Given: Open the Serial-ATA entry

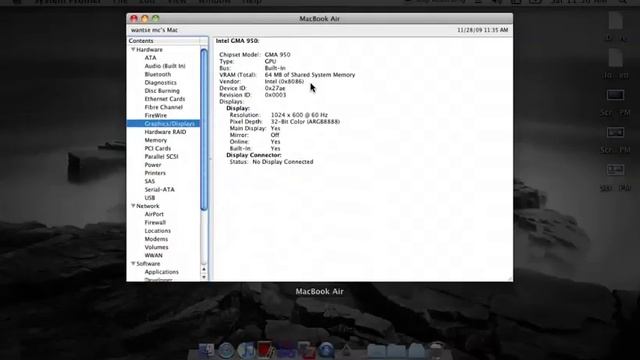Looking at the screenshot, I should 159,189.
